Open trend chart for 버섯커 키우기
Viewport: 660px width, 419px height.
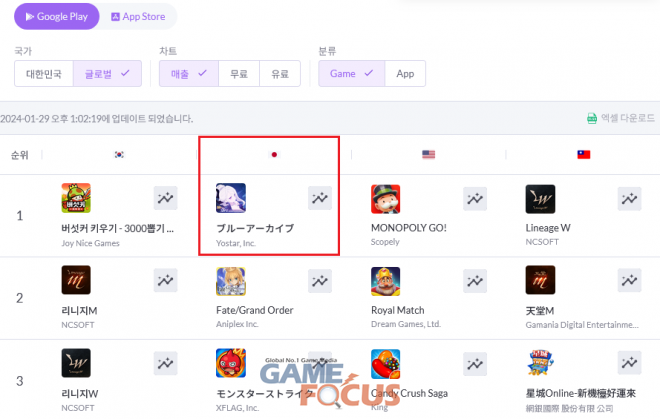[165, 198]
